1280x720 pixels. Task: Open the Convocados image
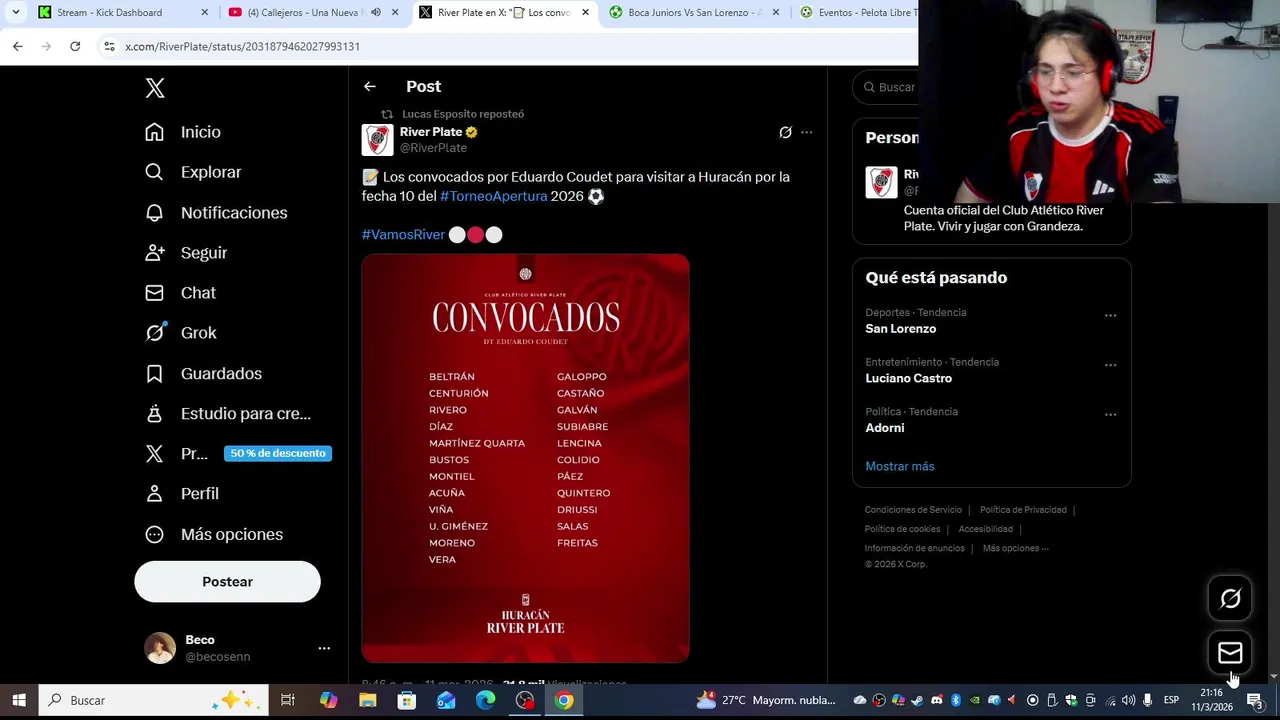[525, 458]
